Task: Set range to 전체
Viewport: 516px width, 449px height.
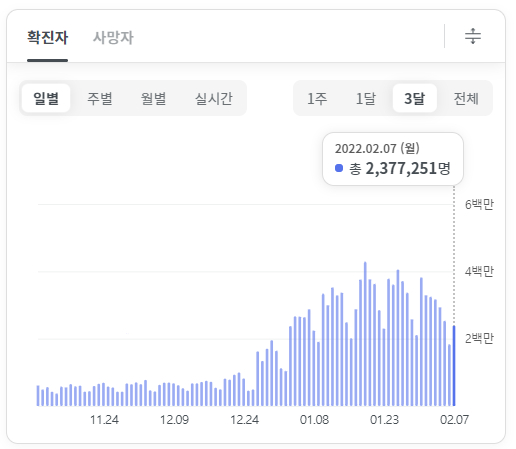Action: (466, 98)
